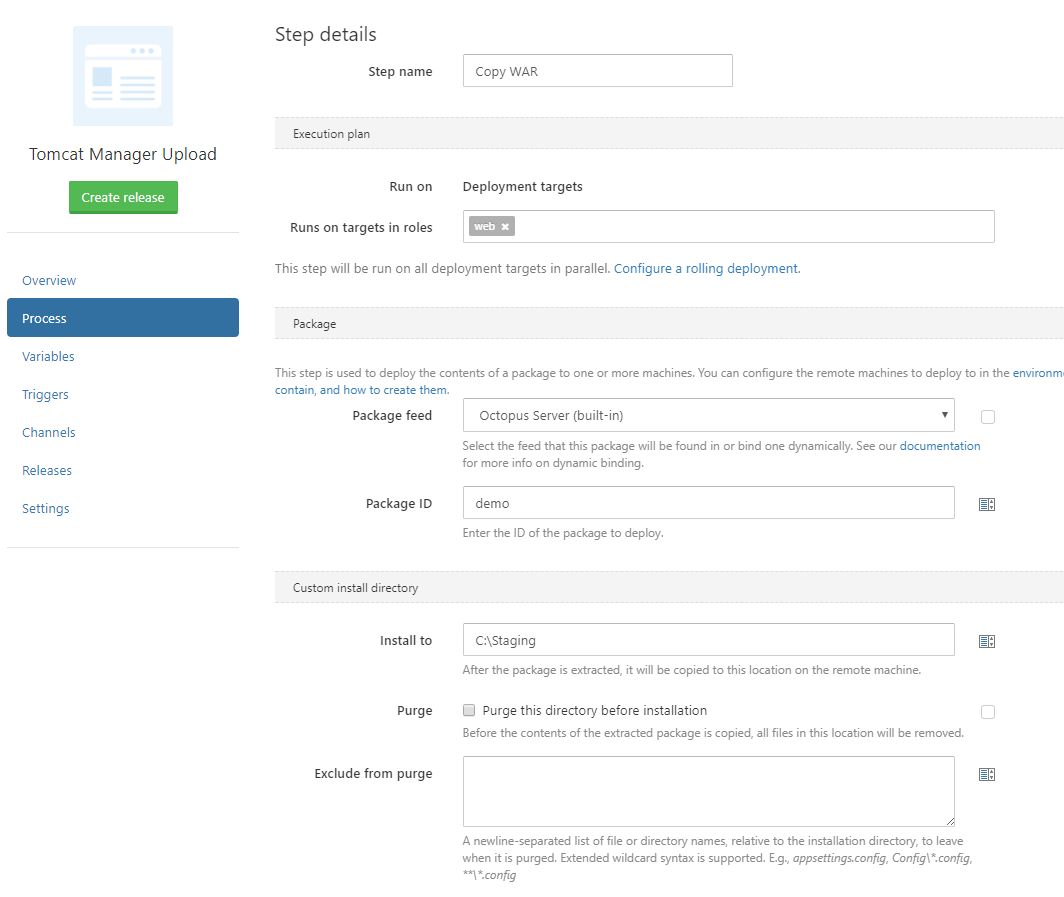Screen dimensions: 1064x897
Task: Open the Package feed dropdown
Action: 708,415
